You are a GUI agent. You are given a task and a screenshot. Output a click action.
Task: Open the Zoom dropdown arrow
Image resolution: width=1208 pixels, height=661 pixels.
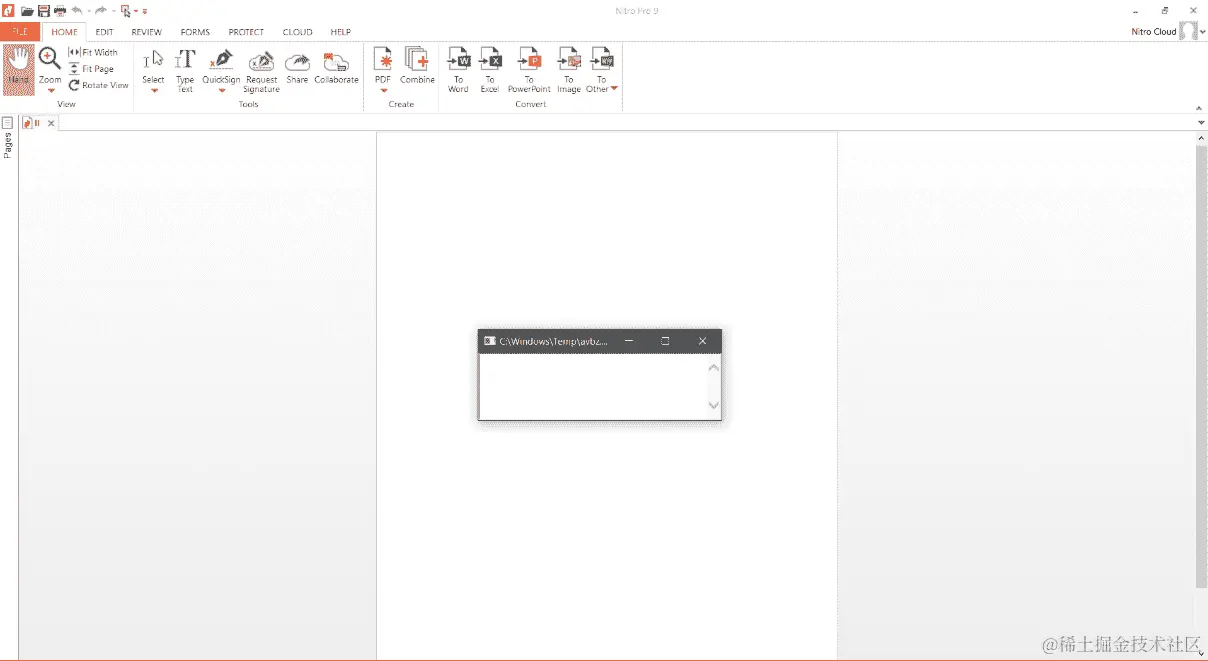[x=50, y=90]
